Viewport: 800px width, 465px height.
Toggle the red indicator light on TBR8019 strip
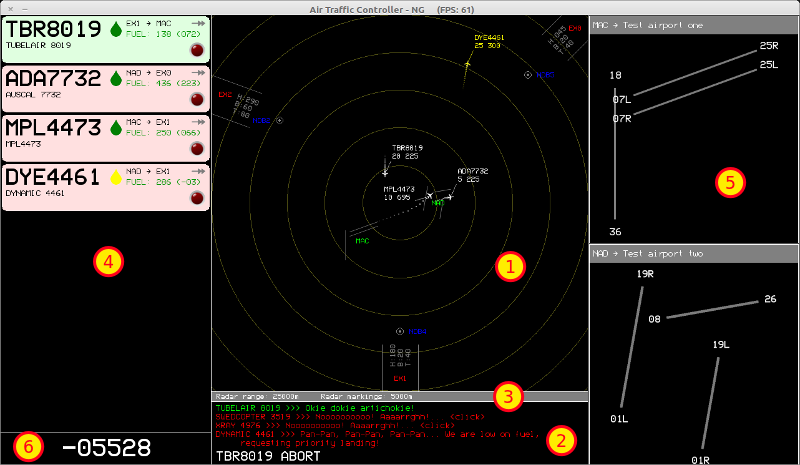195,50
